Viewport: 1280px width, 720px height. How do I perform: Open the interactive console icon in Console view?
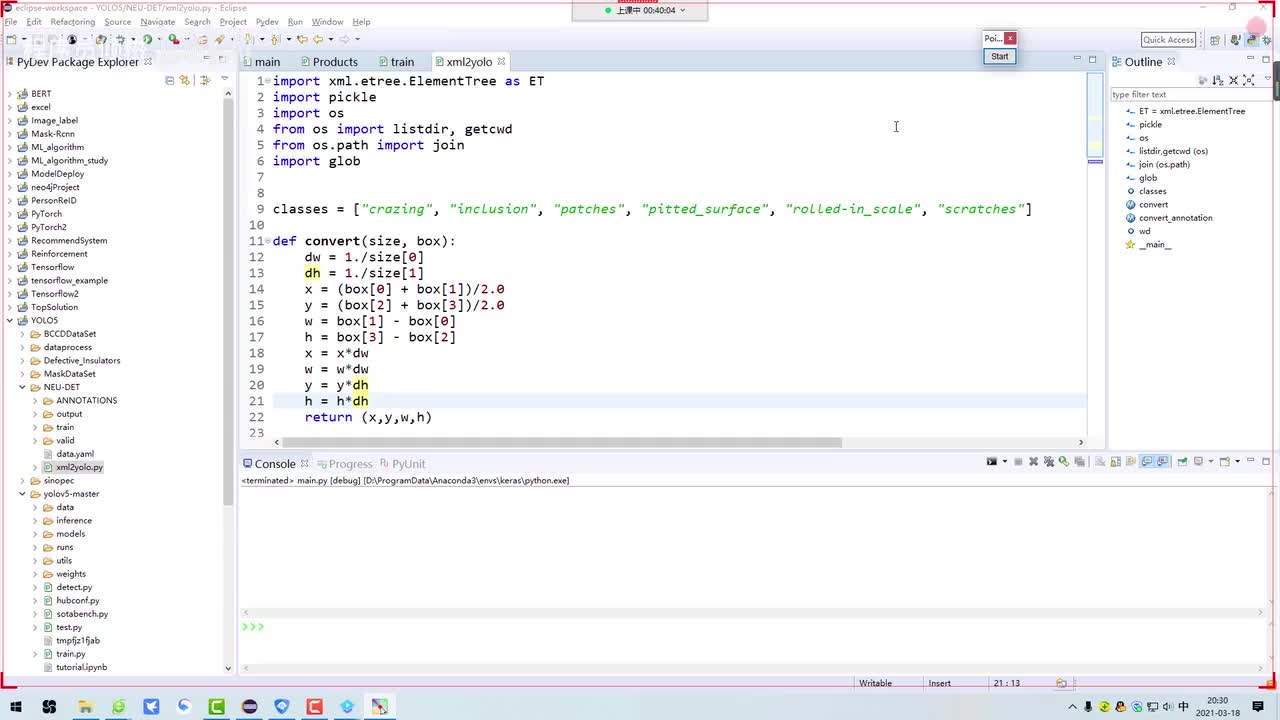(992, 462)
